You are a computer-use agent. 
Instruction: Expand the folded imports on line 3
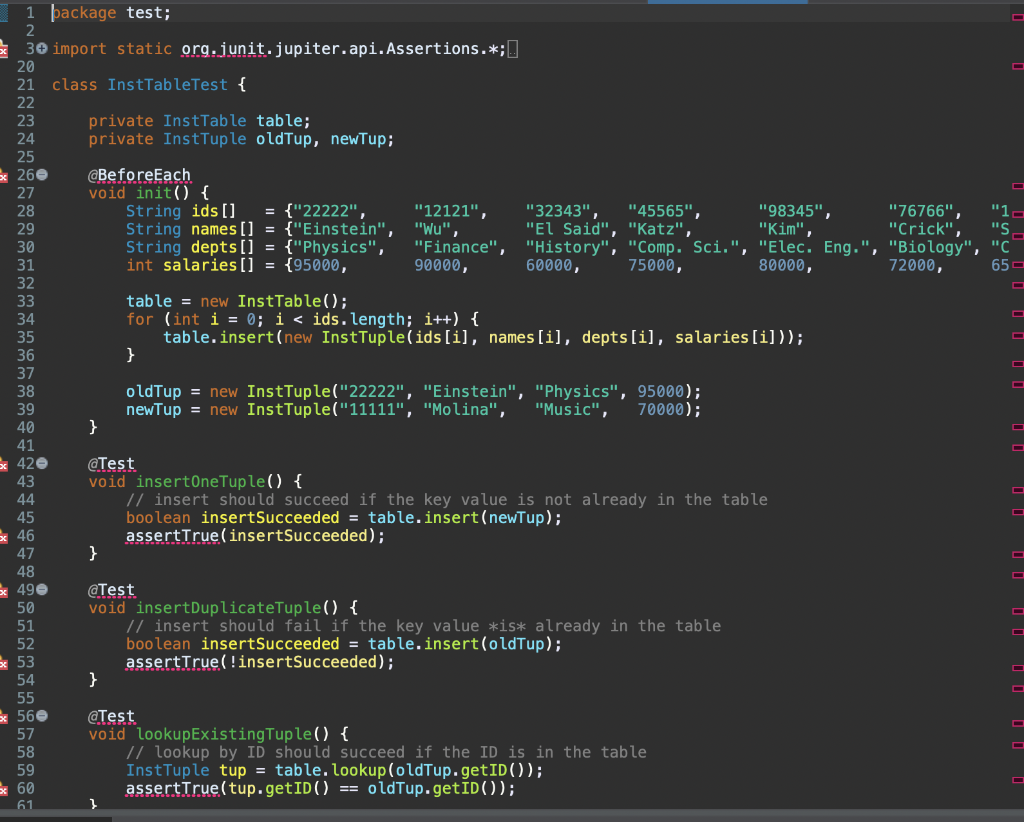42,48
